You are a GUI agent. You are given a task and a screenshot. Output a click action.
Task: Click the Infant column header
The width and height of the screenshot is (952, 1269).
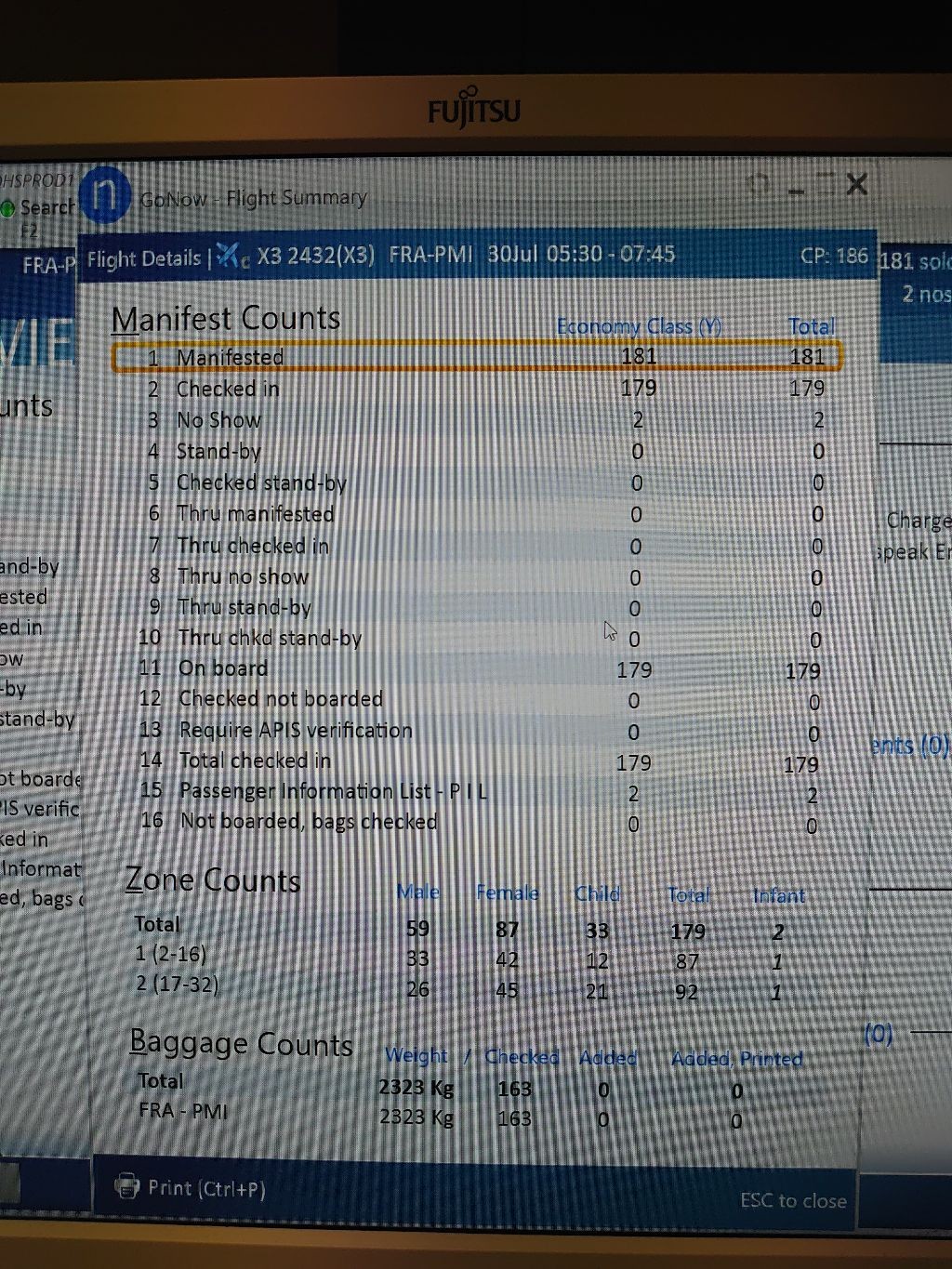(778, 895)
